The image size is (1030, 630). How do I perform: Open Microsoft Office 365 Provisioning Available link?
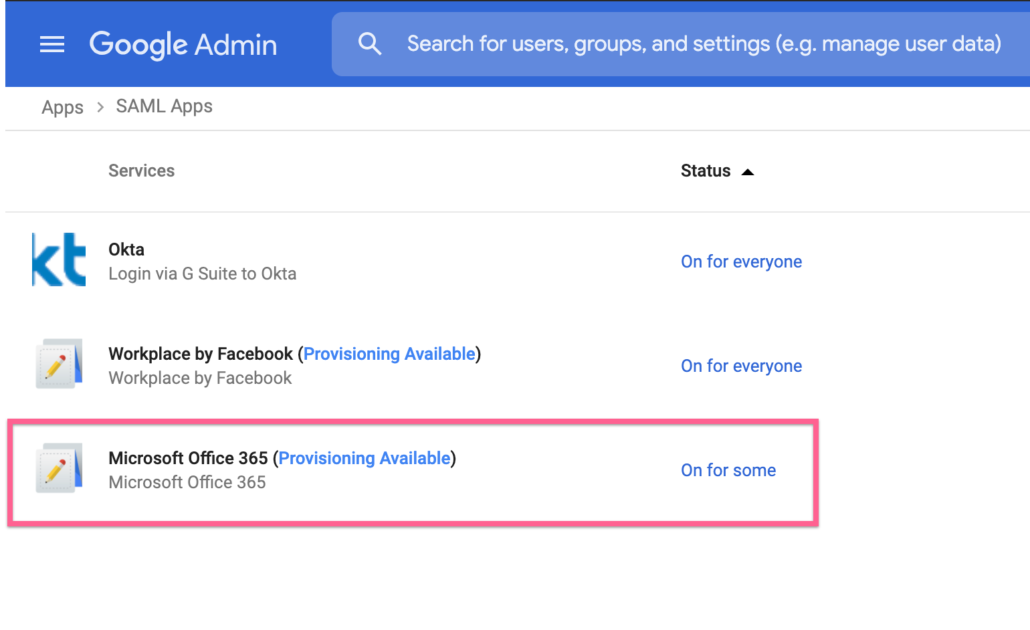(x=364, y=459)
